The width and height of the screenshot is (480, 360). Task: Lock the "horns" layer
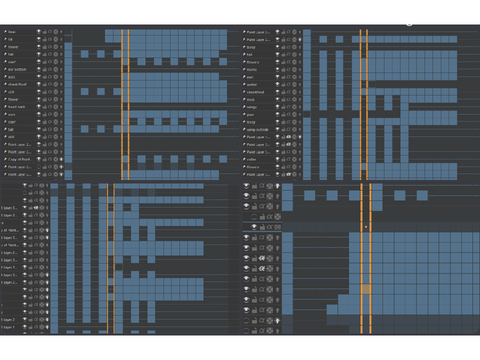click(283, 69)
